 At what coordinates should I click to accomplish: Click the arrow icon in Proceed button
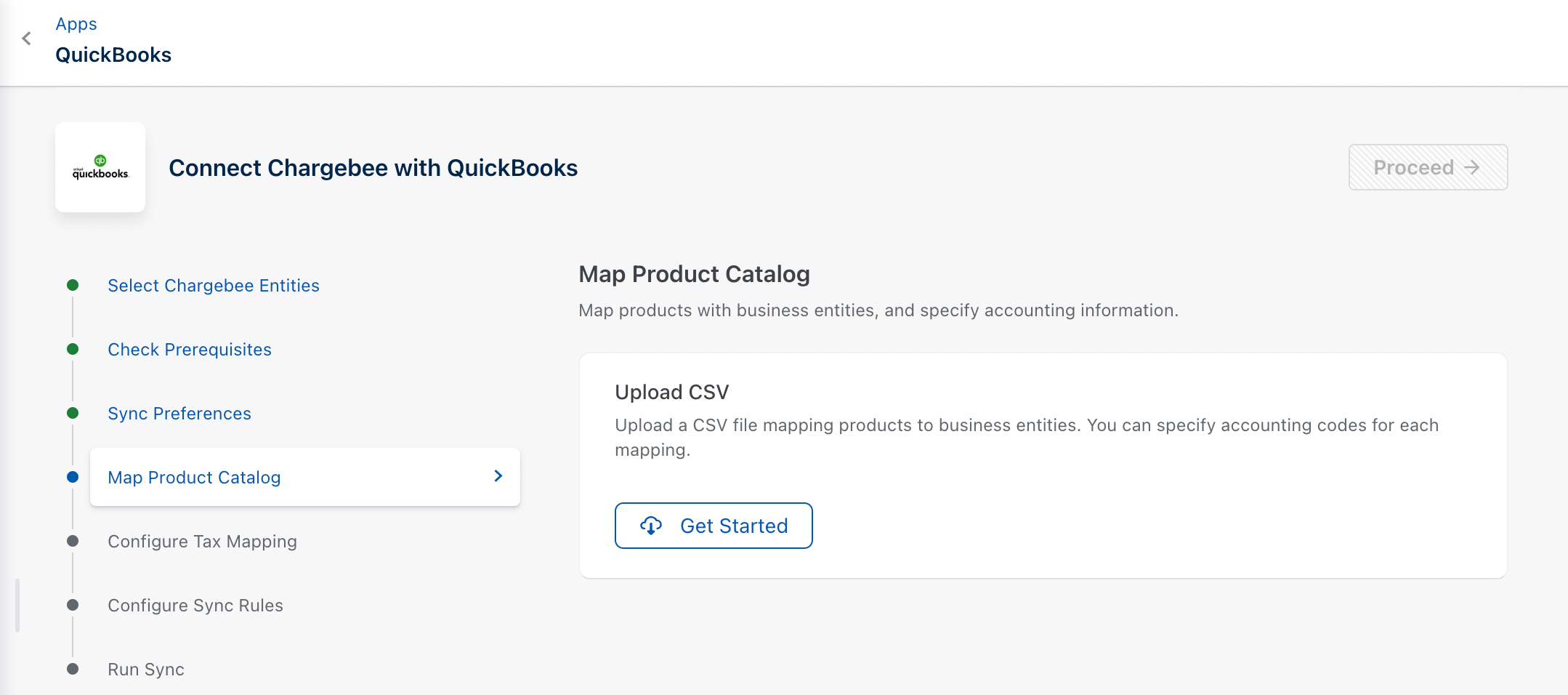click(1472, 168)
